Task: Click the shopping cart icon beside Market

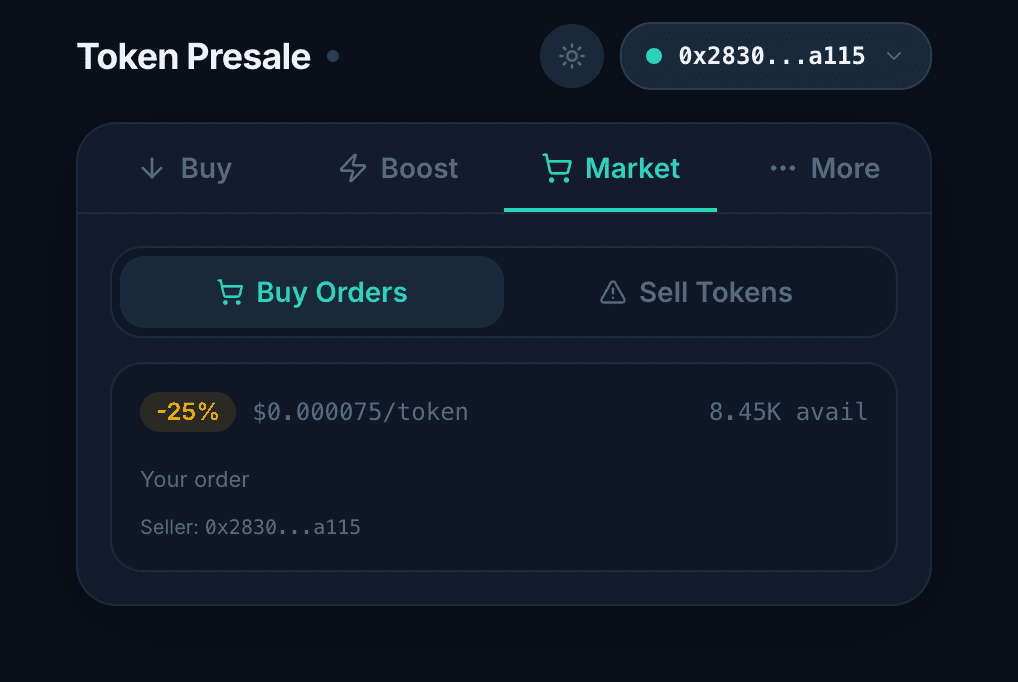Action: [557, 168]
